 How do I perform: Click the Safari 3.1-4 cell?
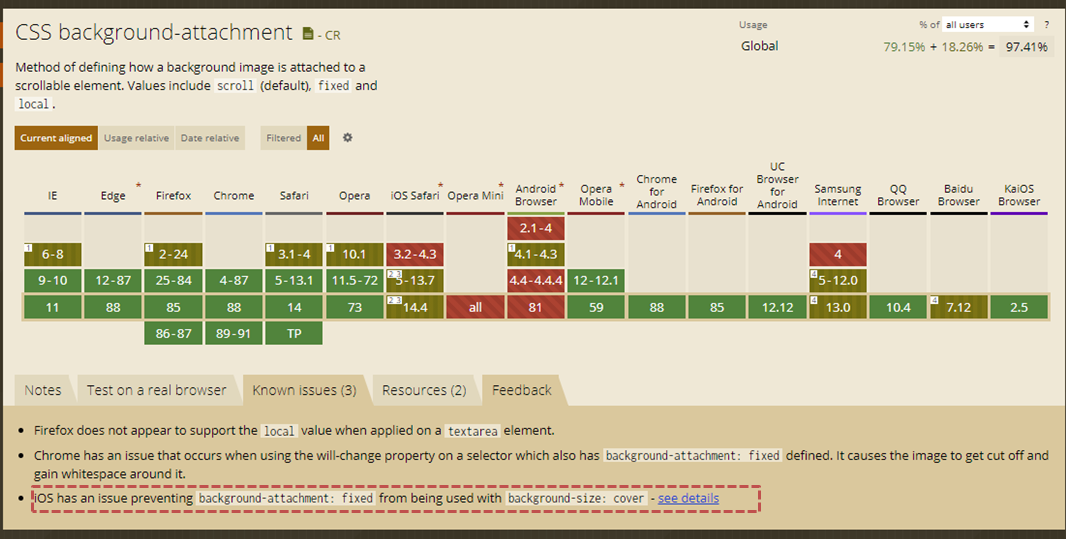pyautogui.click(x=294, y=254)
